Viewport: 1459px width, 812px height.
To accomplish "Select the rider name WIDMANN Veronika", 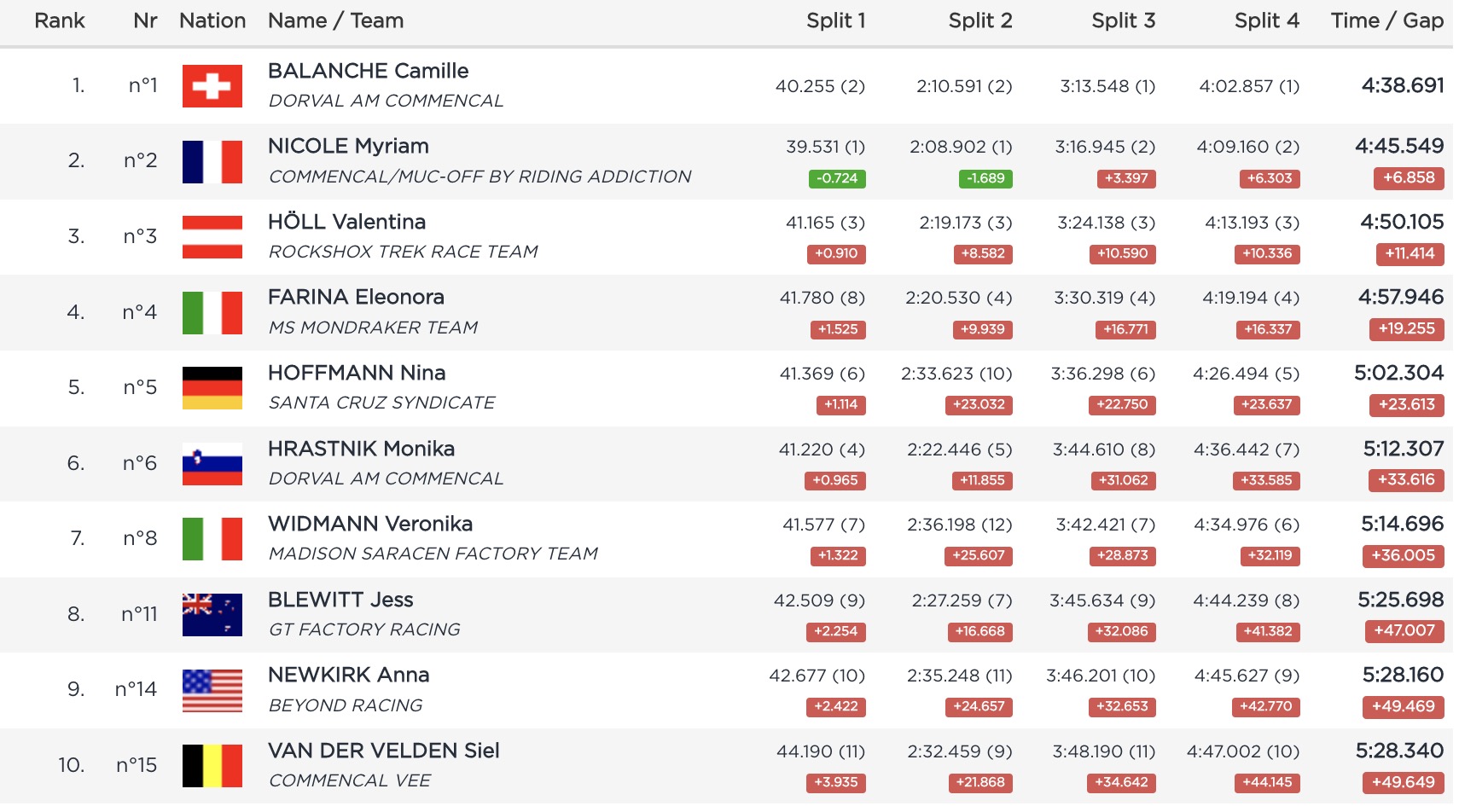I will coord(369,524).
